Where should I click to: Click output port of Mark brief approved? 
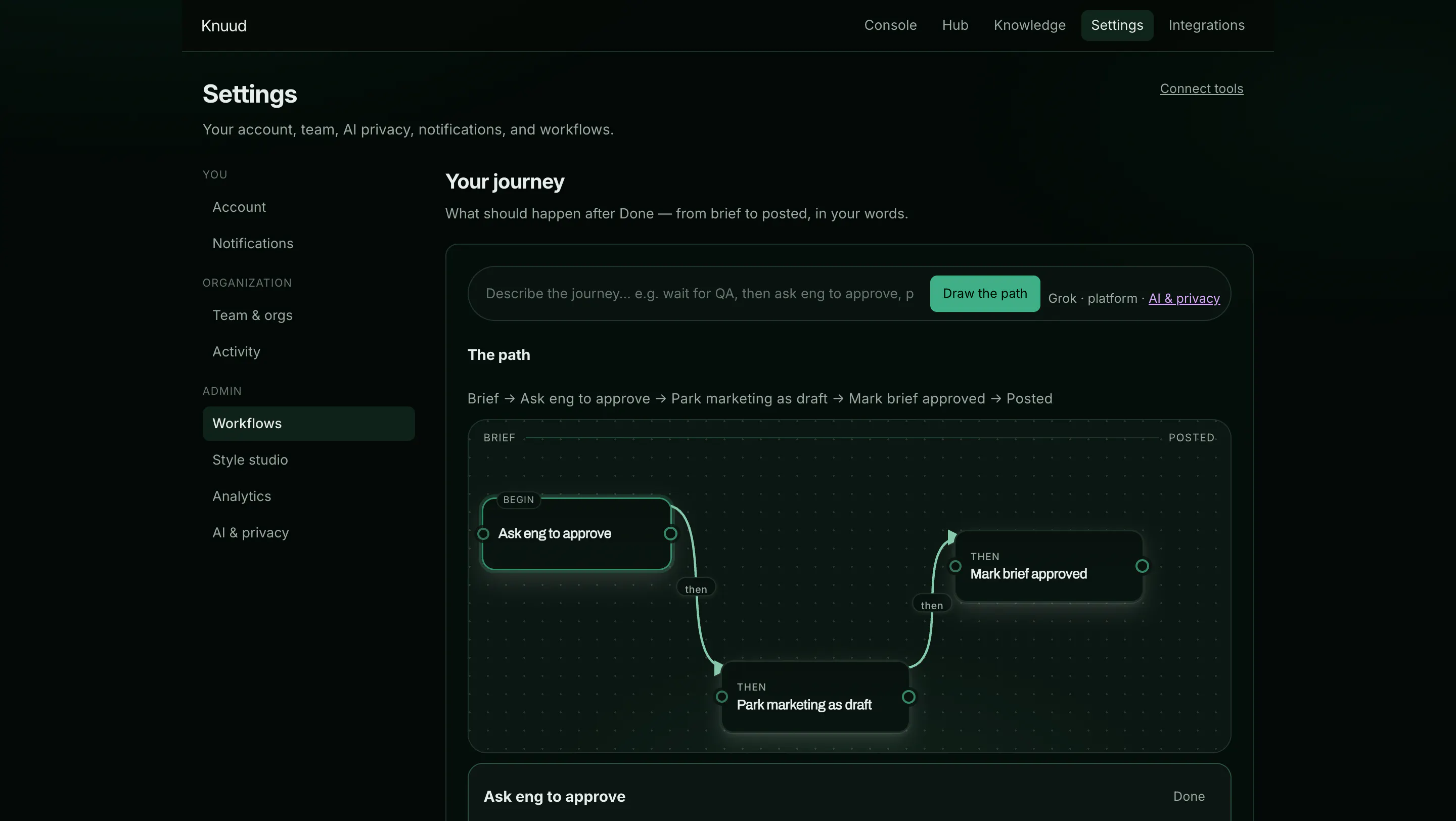coord(1142,566)
